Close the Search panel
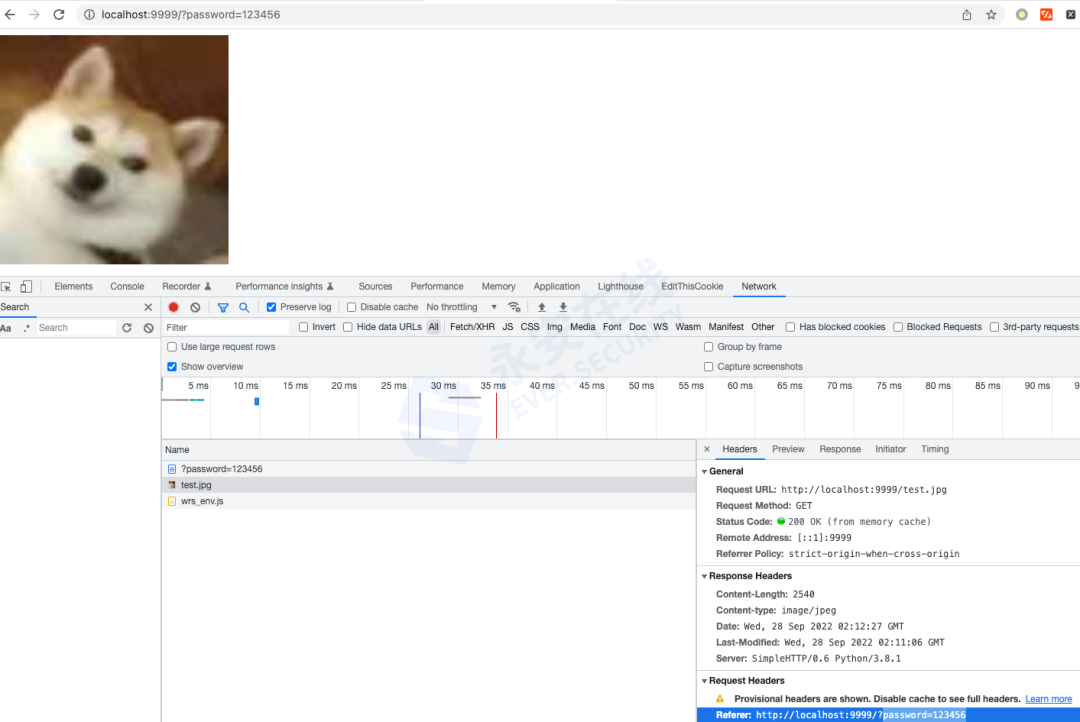The width and height of the screenshot is (1080, 722). (148, 307)
